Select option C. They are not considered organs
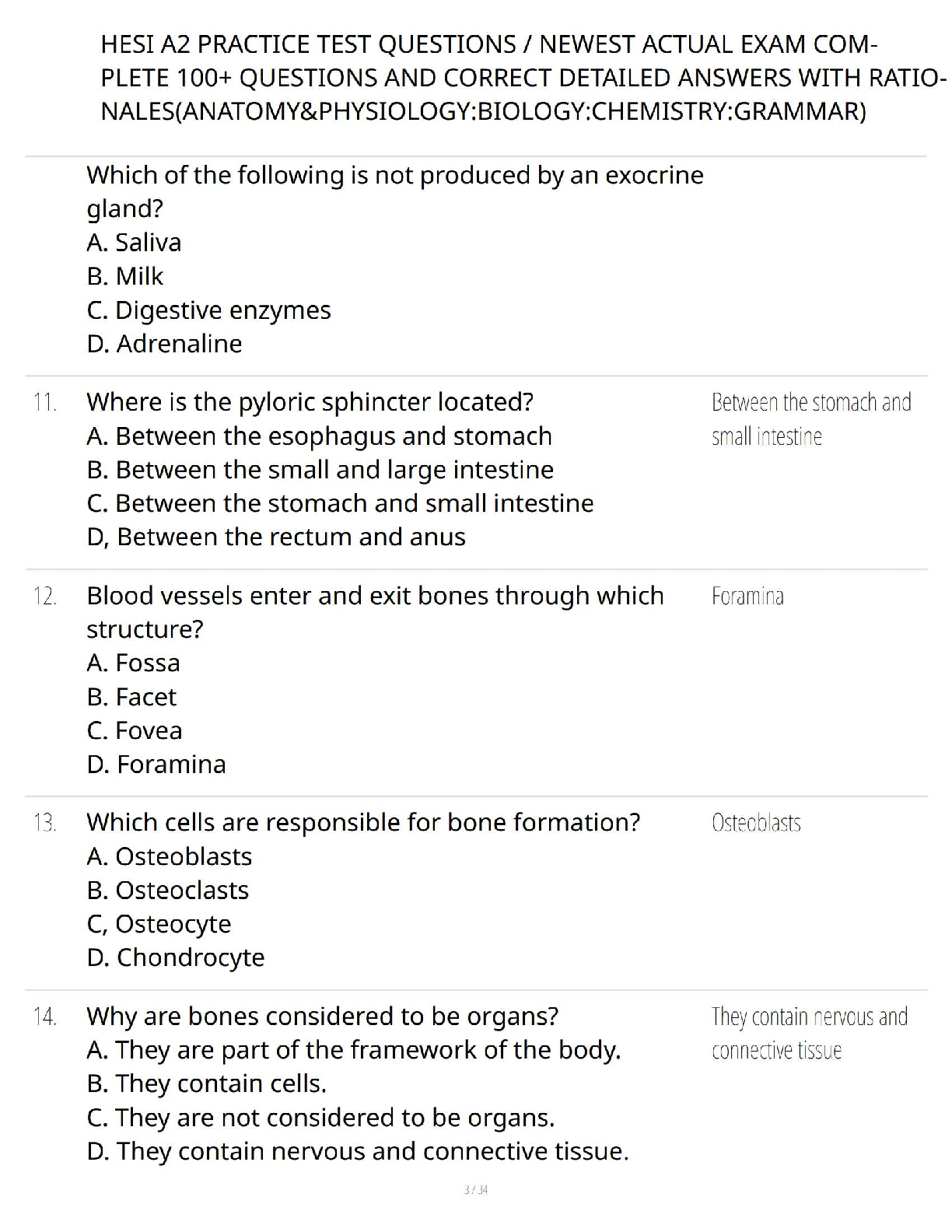This screenshot has width=952, height=1232. click(320, 1118)
